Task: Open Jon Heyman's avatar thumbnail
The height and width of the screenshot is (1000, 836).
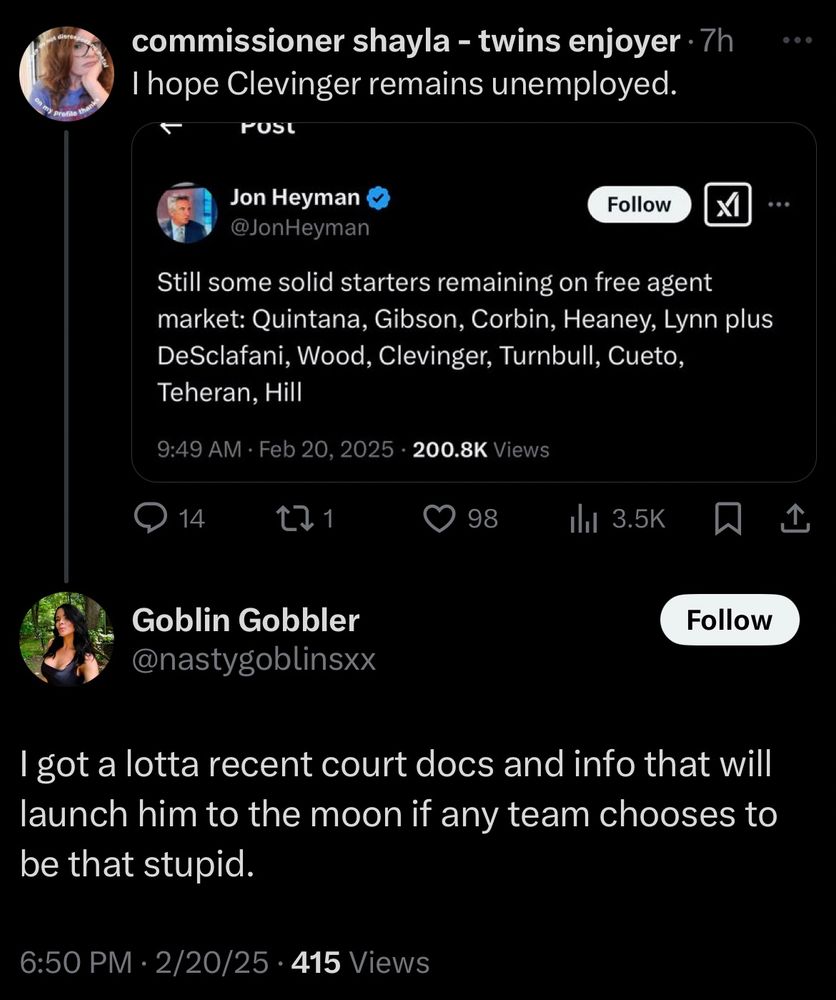Action: click(187, 213)
